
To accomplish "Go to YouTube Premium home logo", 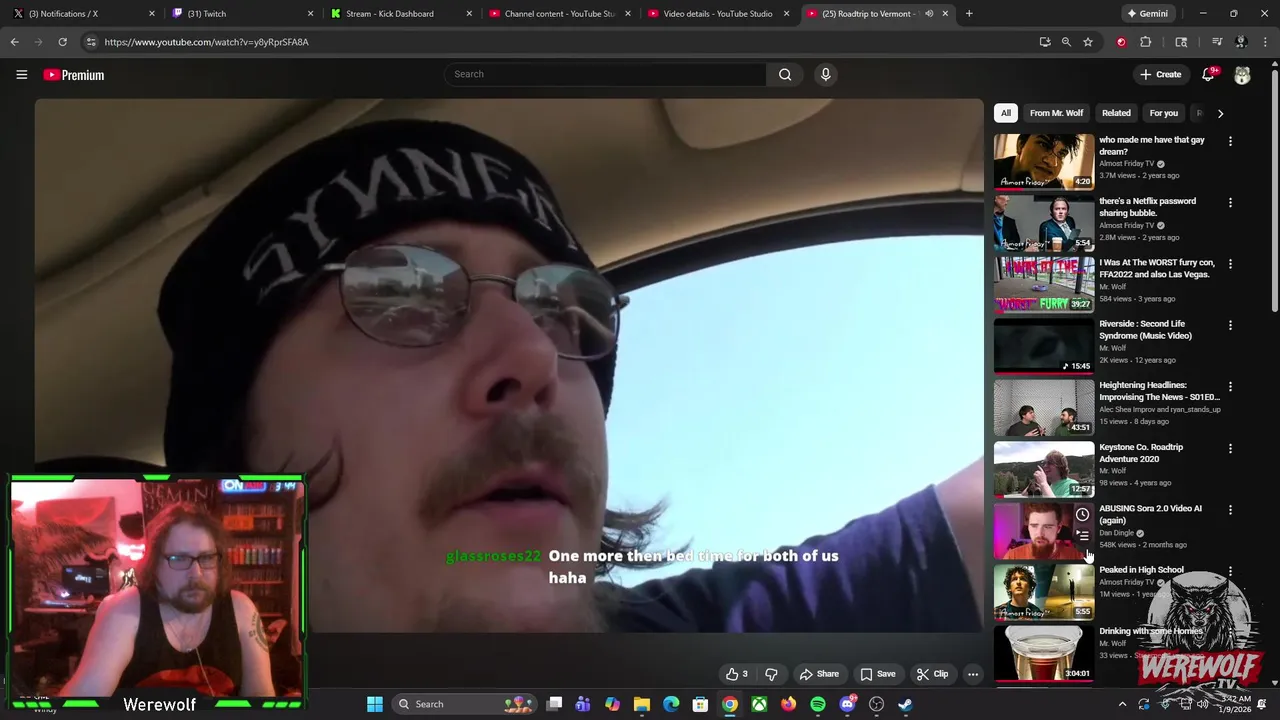I will [73, 75].
